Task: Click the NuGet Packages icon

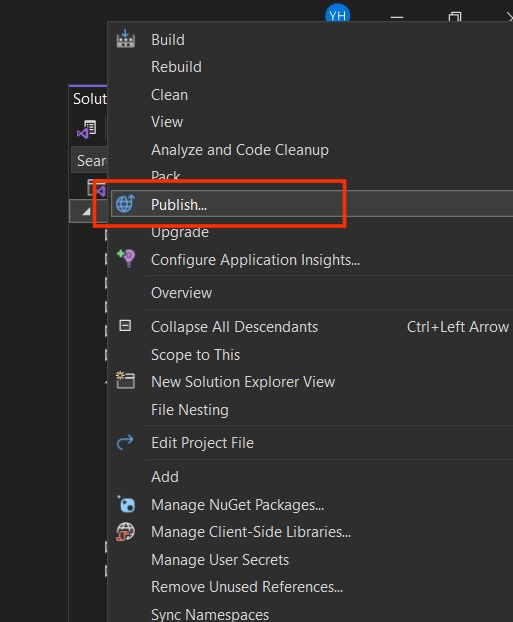Action: (x=126, y=504)
